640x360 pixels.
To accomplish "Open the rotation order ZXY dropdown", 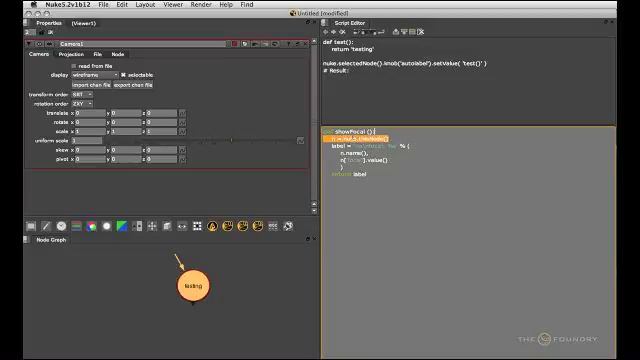I will pos(82,104).
